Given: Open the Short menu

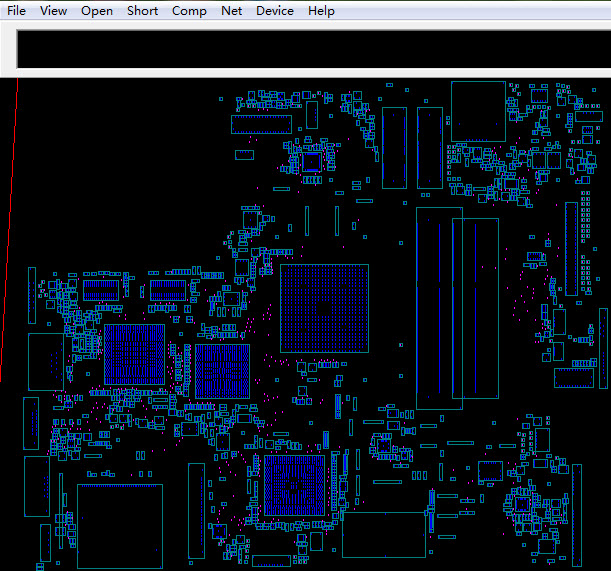Looking at the screenshot, I should tap(142, 11).
